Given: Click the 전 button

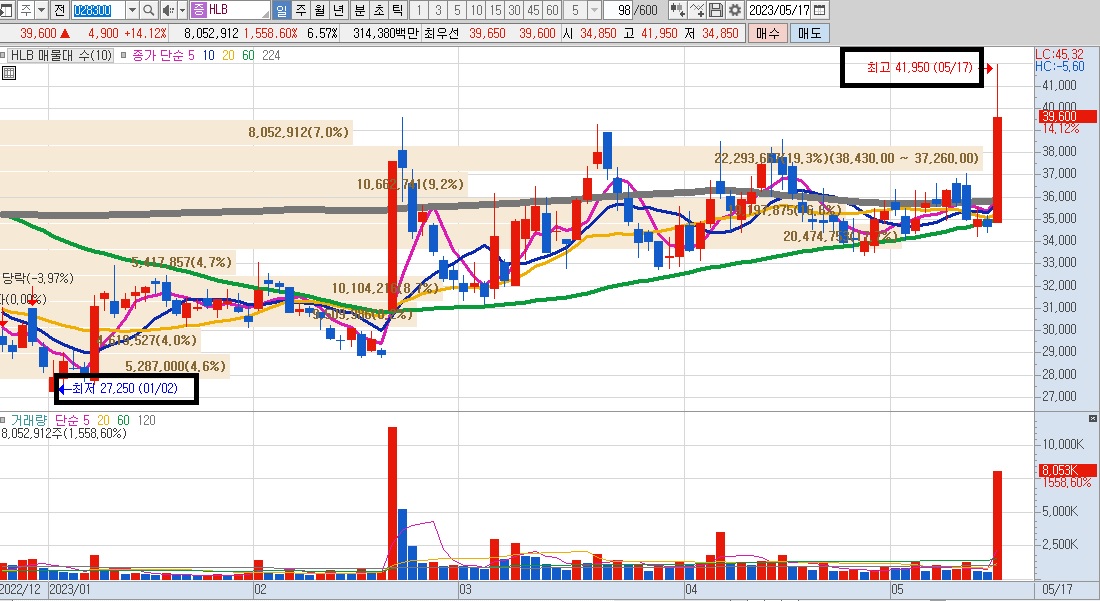Looking at the screenshot, I should 59,10.
